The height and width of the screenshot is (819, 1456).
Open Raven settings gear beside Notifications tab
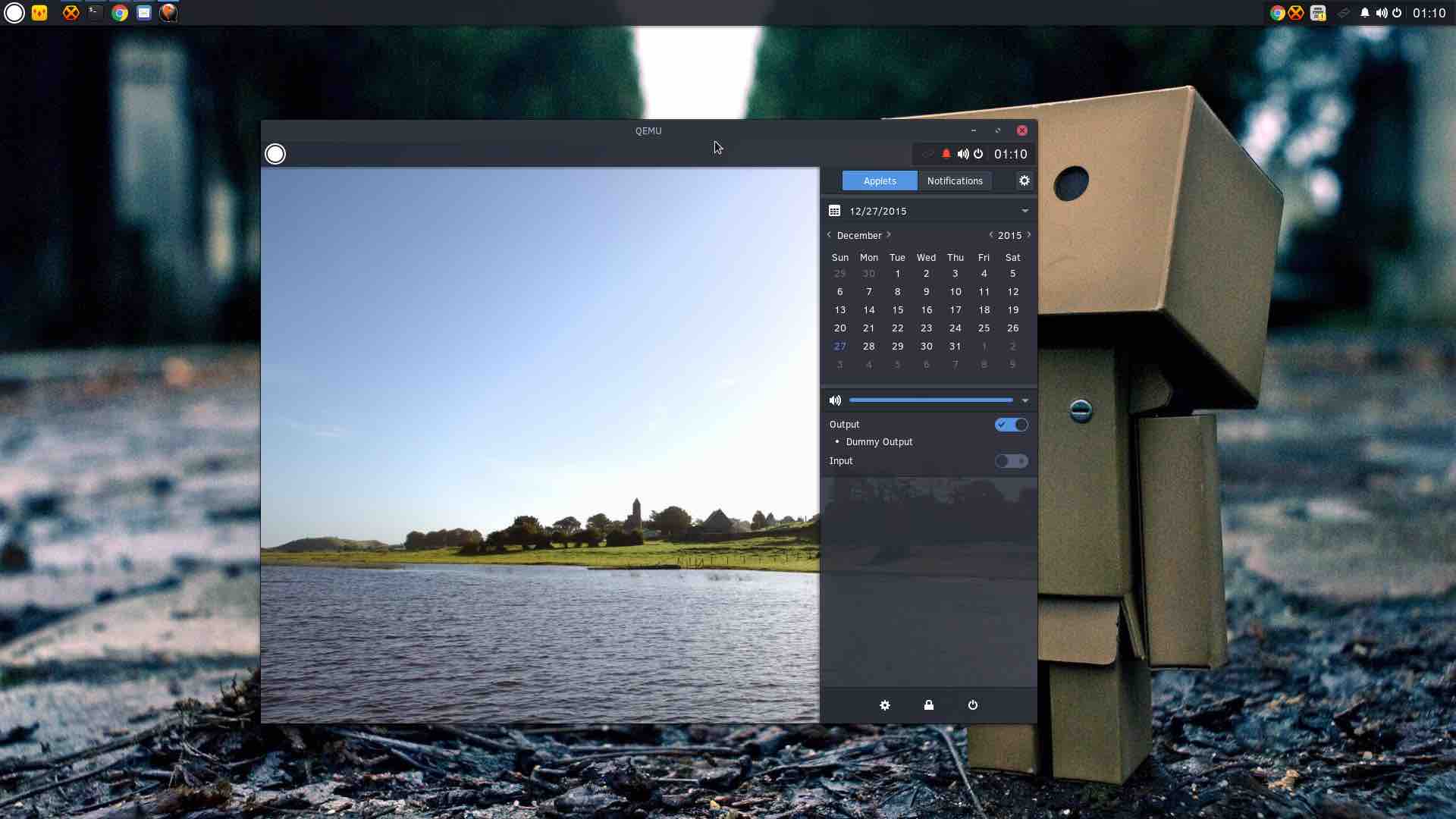[x=1024, y=180]
